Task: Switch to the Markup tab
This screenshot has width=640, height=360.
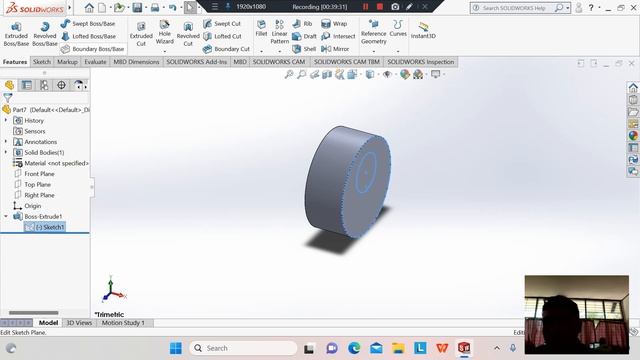Action: pyautogui.click(x=67, y=62)
